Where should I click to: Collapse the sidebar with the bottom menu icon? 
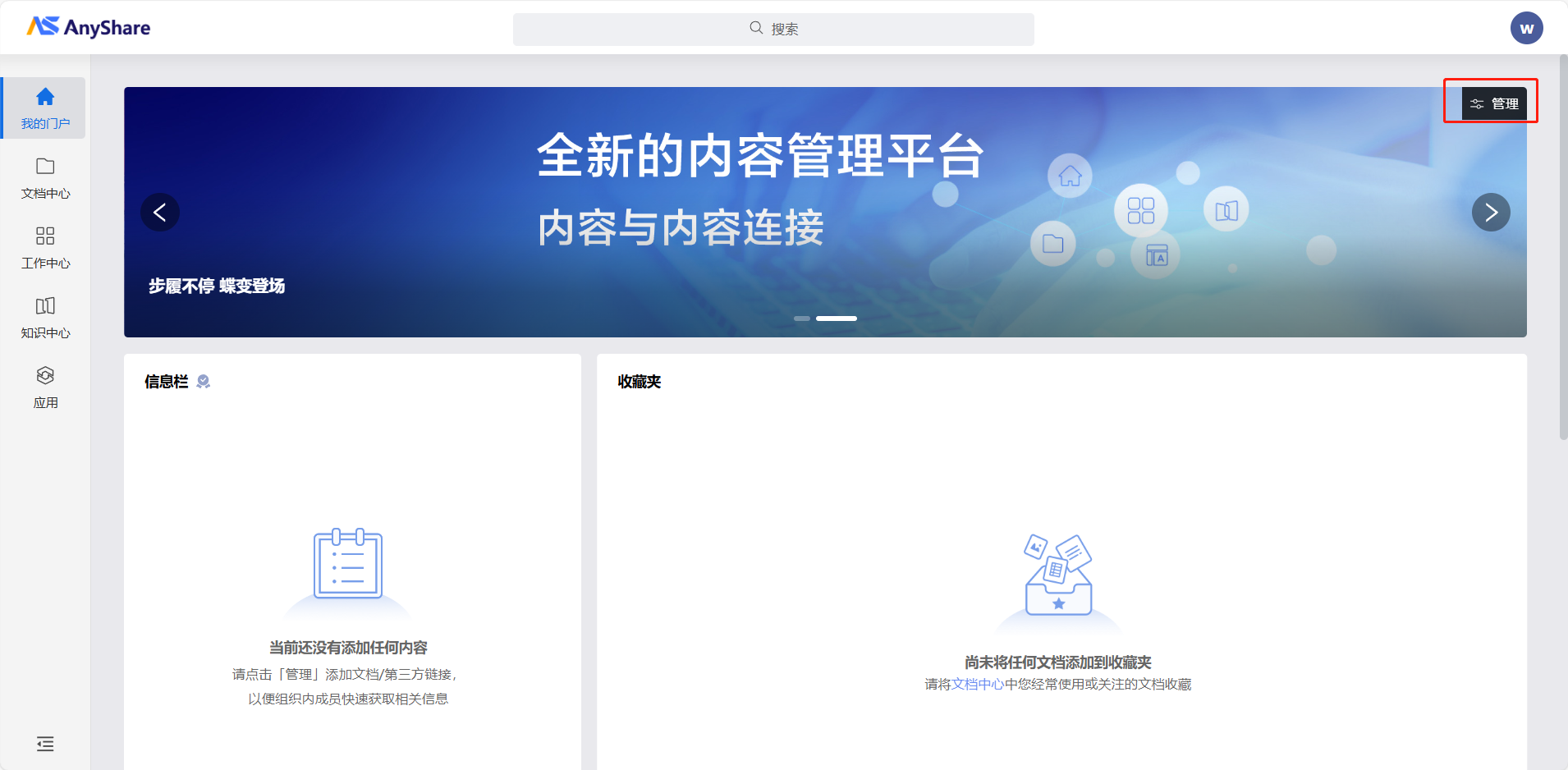click(x=45, y=744)
